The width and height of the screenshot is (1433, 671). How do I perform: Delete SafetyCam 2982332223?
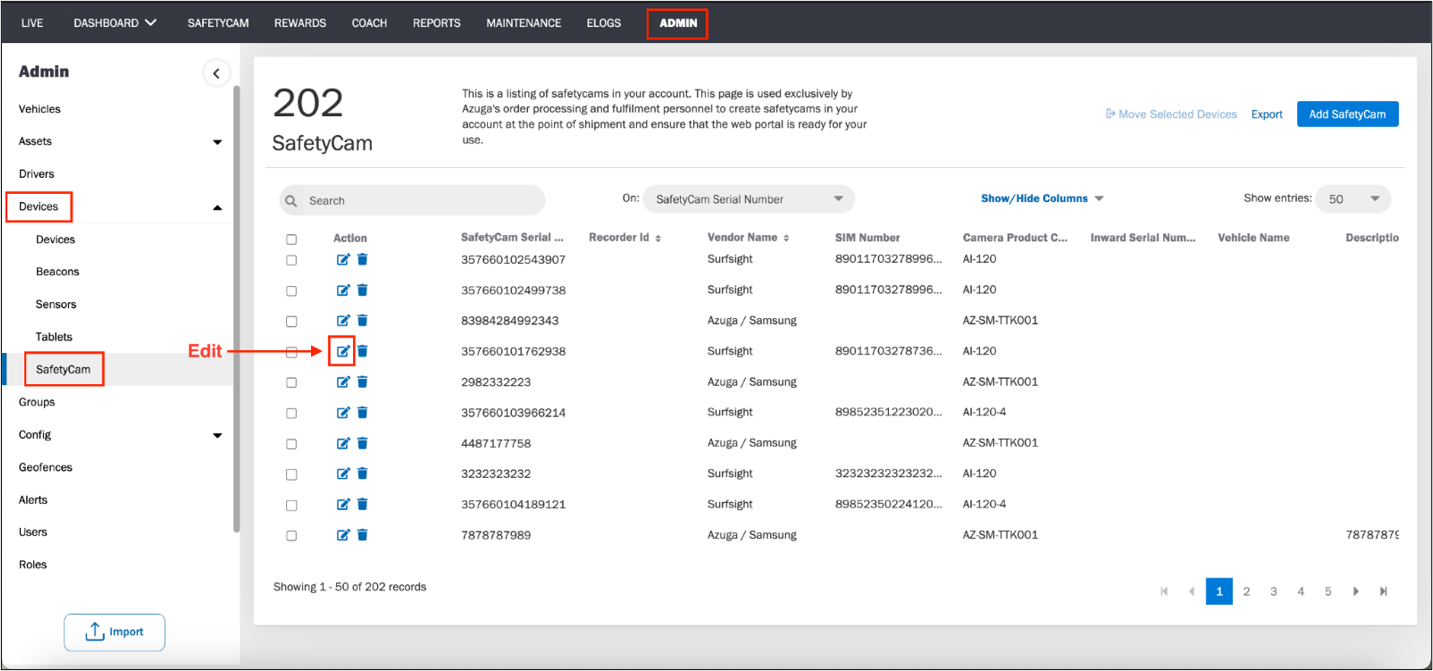tap(362, 382)
